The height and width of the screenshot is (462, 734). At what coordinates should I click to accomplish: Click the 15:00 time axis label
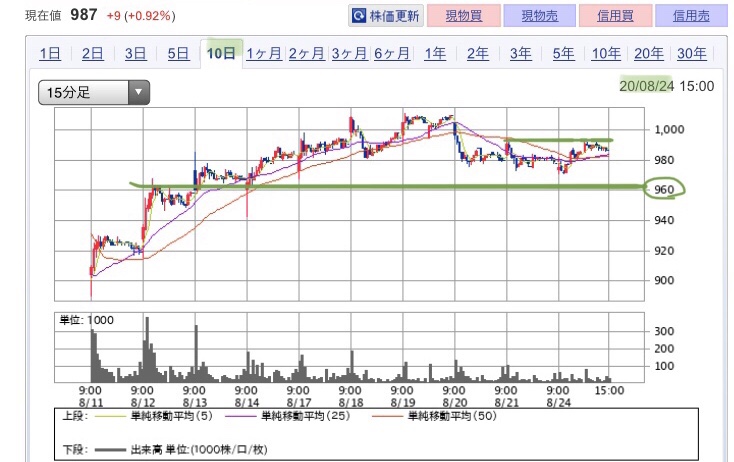pos(609,390)
